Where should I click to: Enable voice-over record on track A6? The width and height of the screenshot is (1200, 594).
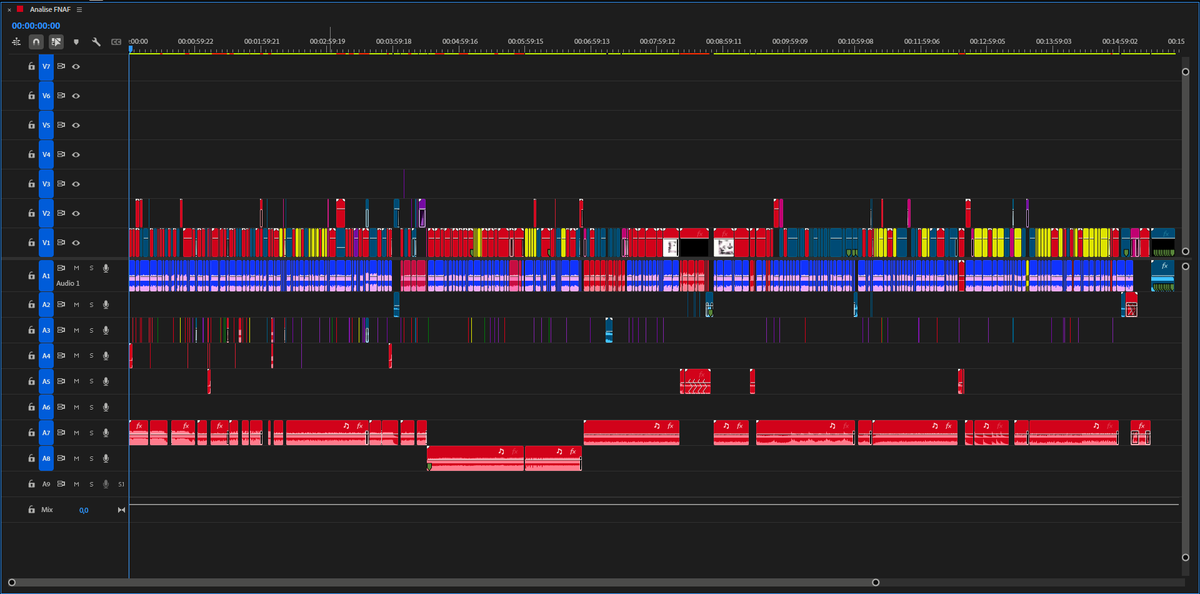pos(105,407)
